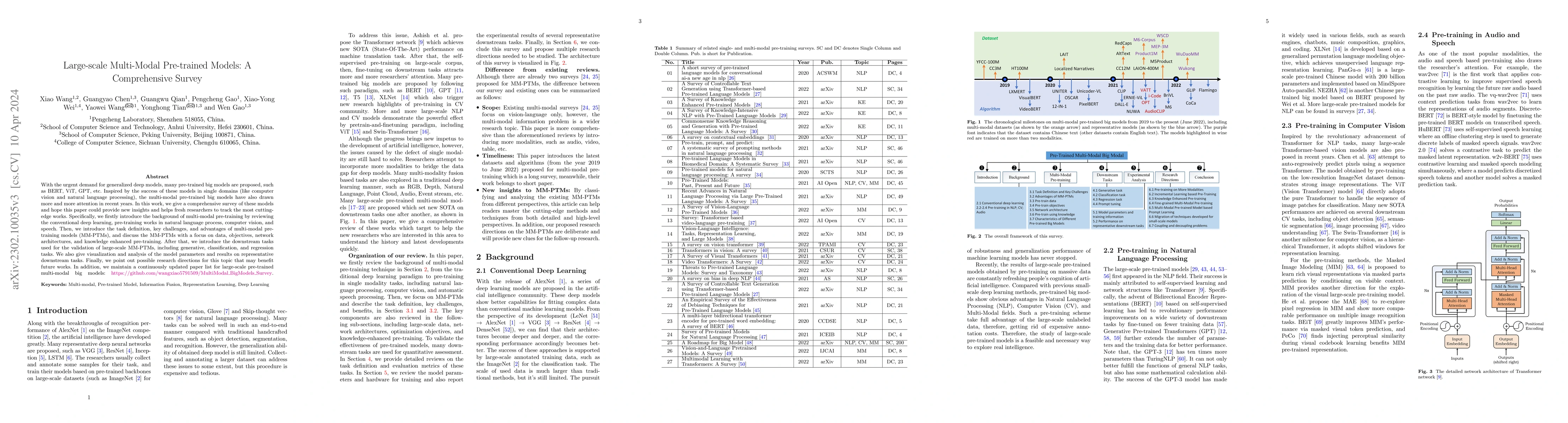
Task: Click the 'Conclusion' box in Fig. 2
Action: (1204, 177)
